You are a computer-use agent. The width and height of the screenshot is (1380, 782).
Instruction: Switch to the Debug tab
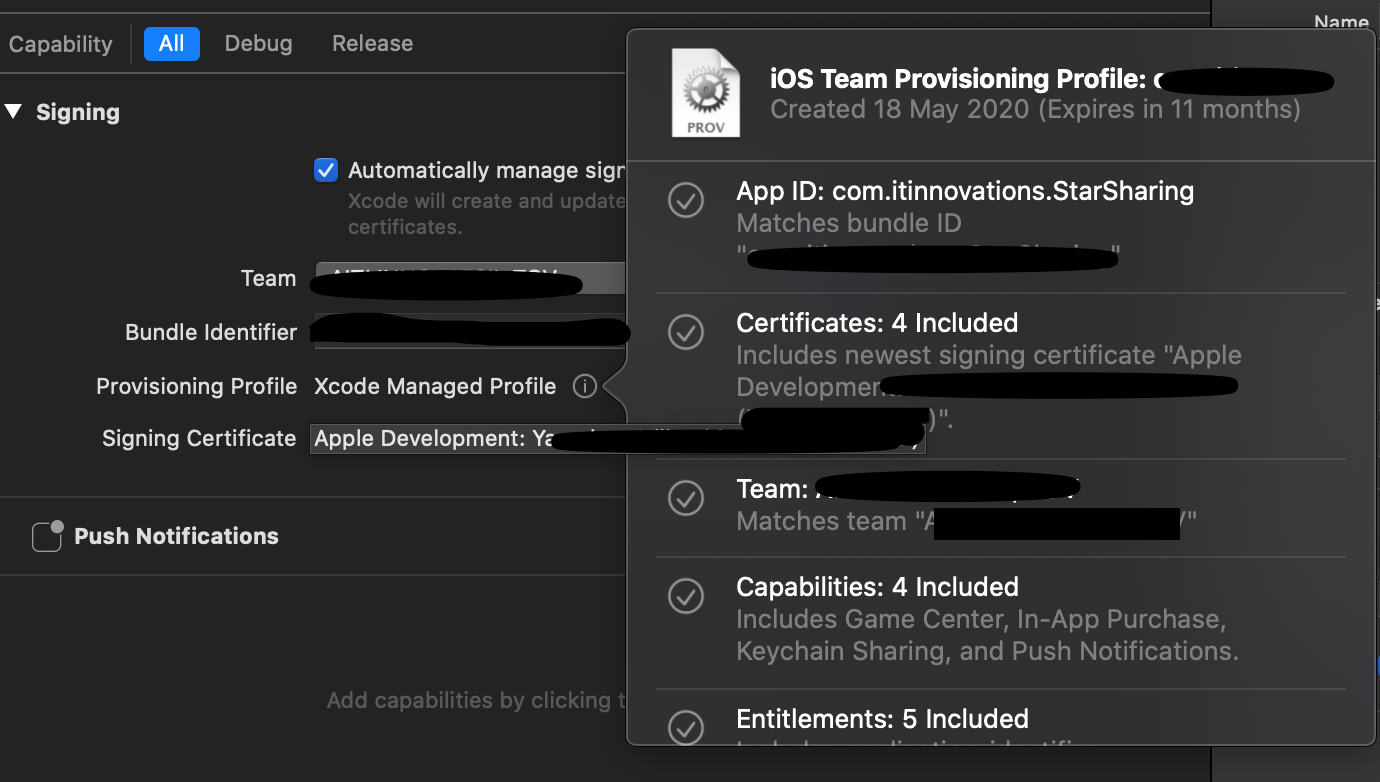tap(258, 43)
